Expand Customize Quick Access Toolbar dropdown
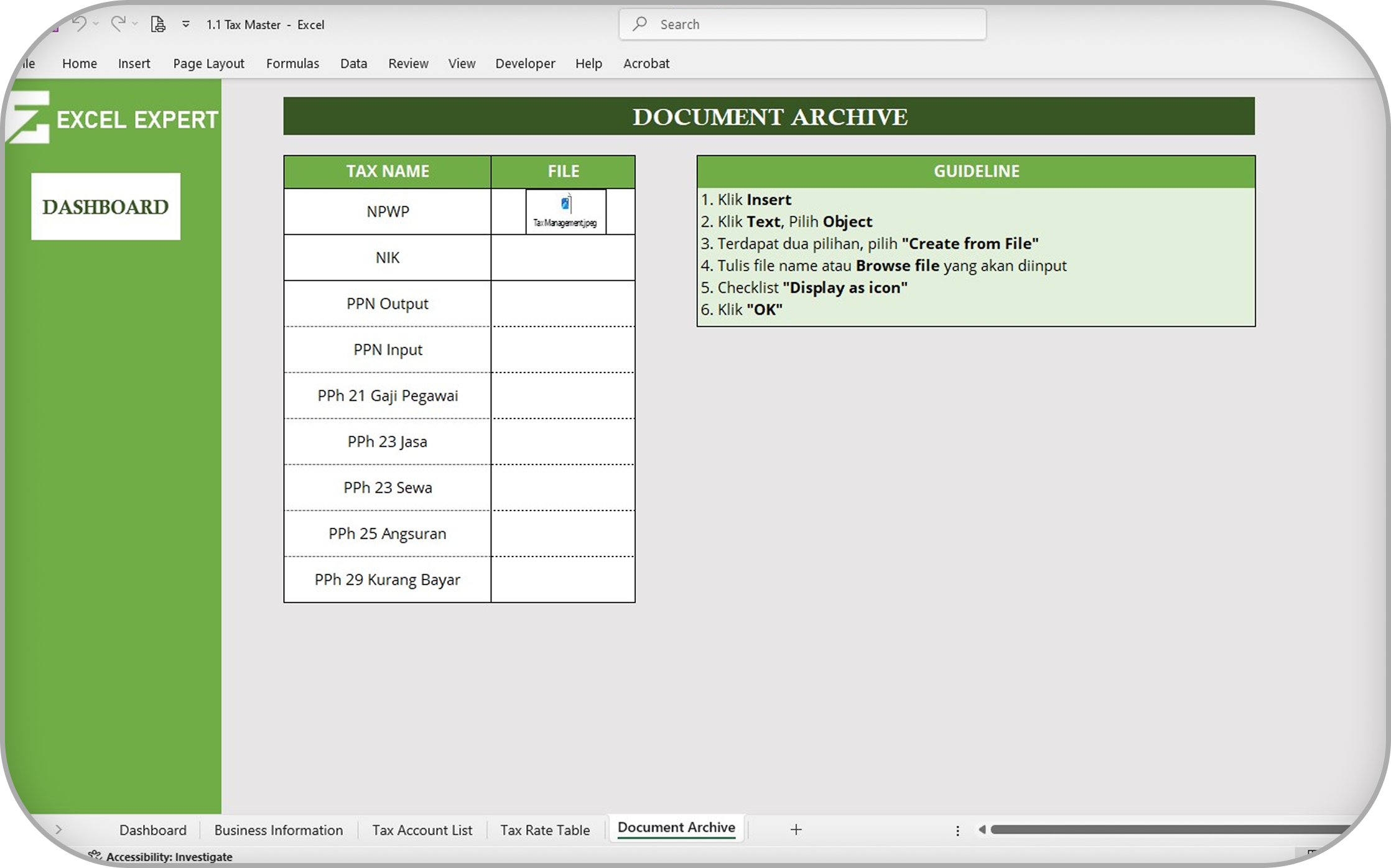 [185, 24]
